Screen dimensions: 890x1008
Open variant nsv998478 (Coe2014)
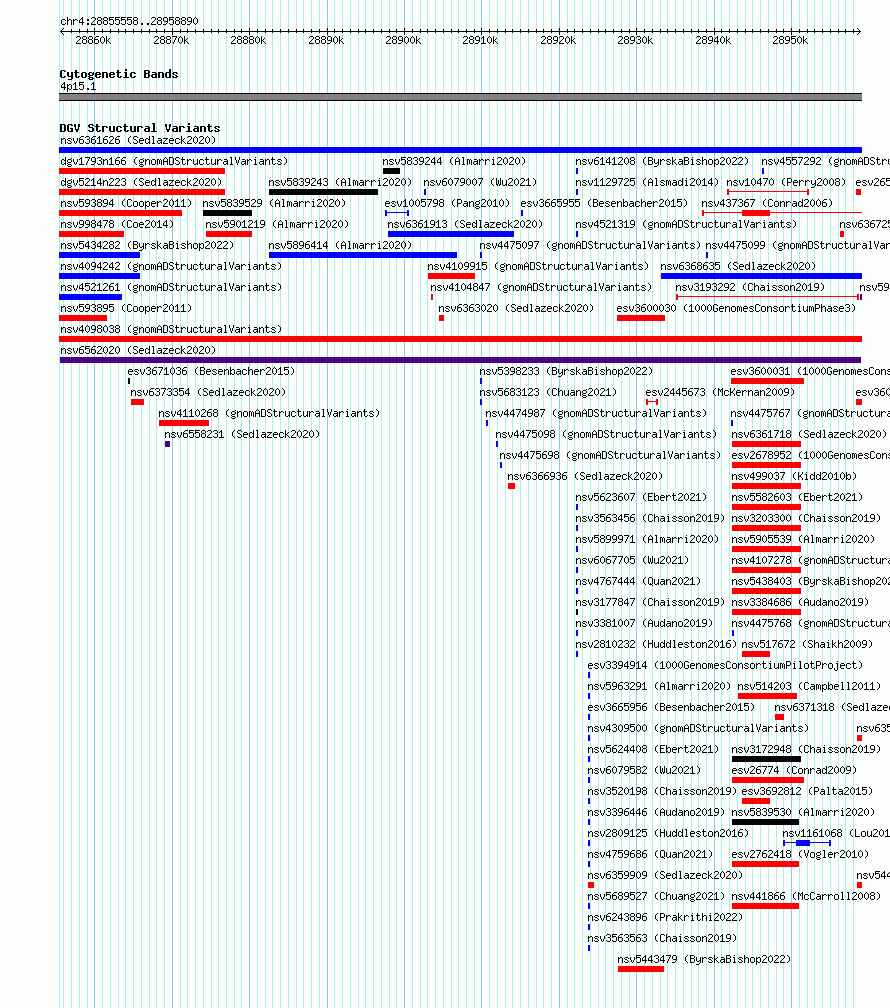(x=117, y=224)
